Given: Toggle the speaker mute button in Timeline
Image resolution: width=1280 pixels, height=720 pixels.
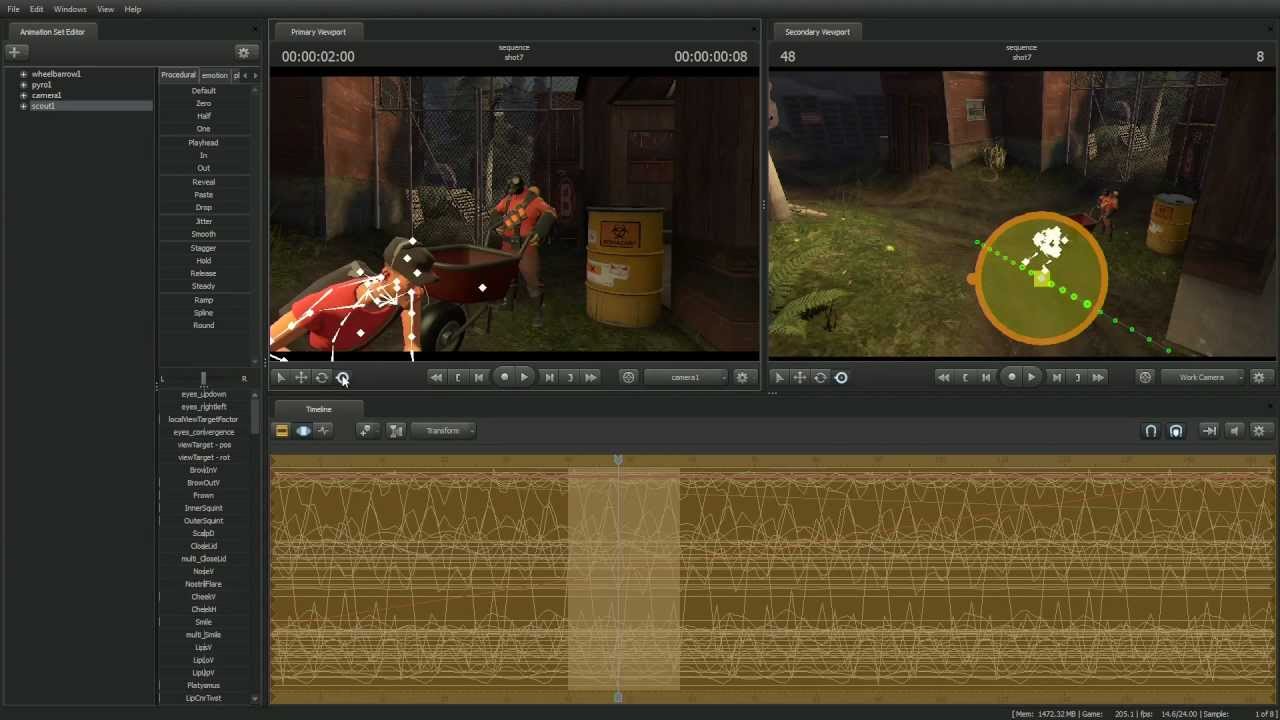Looking at the screenshot, I should click(x=1234, y=431).
